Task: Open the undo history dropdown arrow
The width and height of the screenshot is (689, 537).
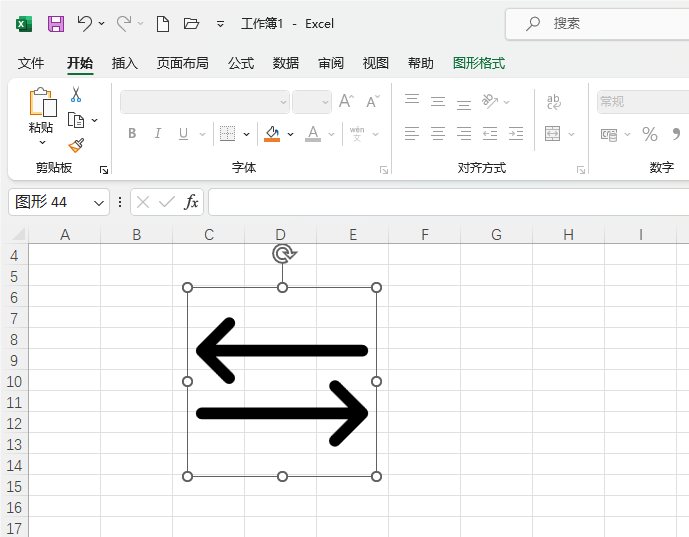Action: pyautogui.click(x=102, y=23)
